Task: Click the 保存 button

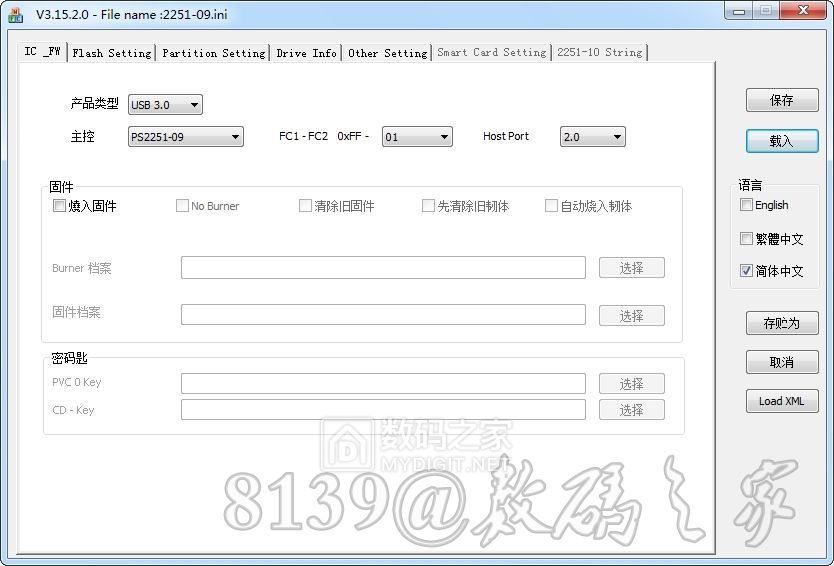Action: tap(782, 100)
